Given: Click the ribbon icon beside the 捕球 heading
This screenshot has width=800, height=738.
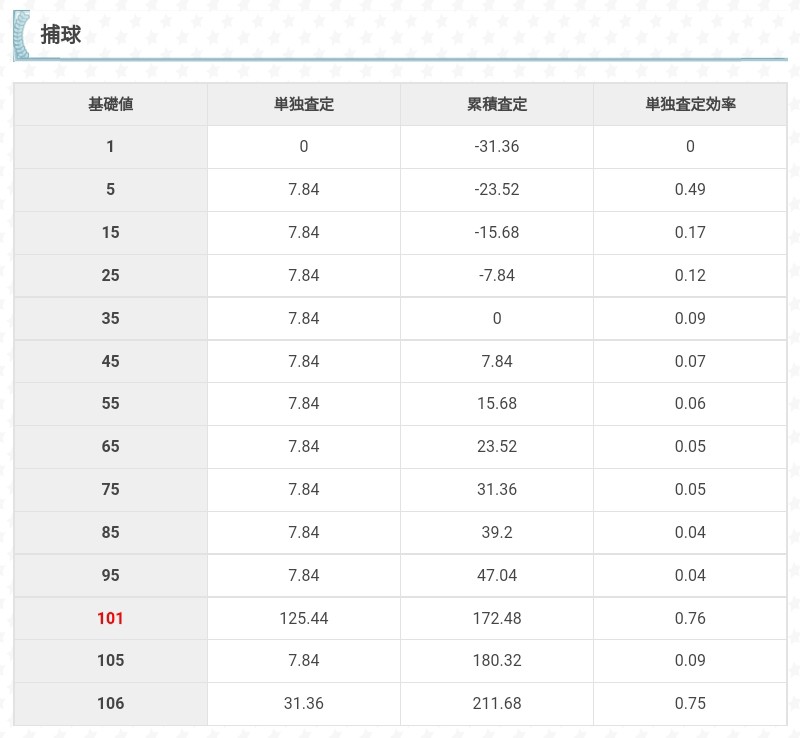Looking at the screenshot, I should 22,35.
